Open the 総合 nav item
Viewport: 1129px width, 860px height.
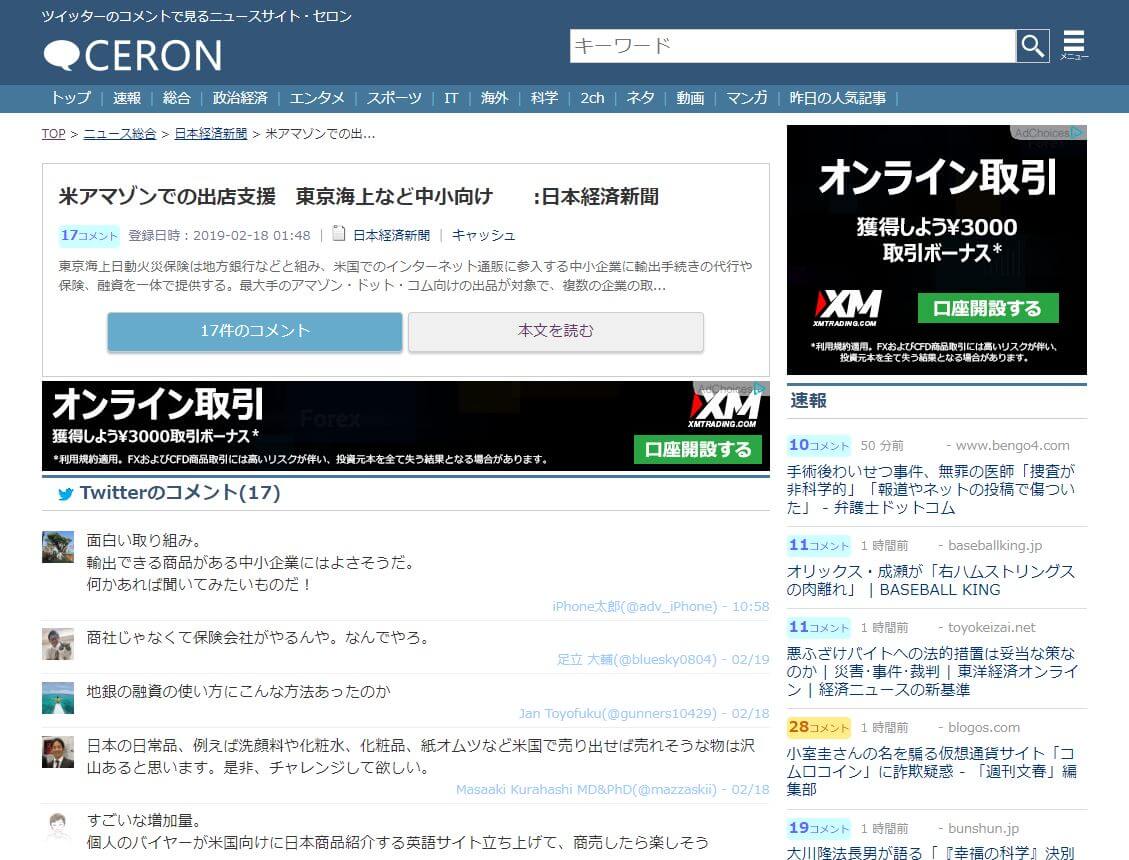[176, 98]
